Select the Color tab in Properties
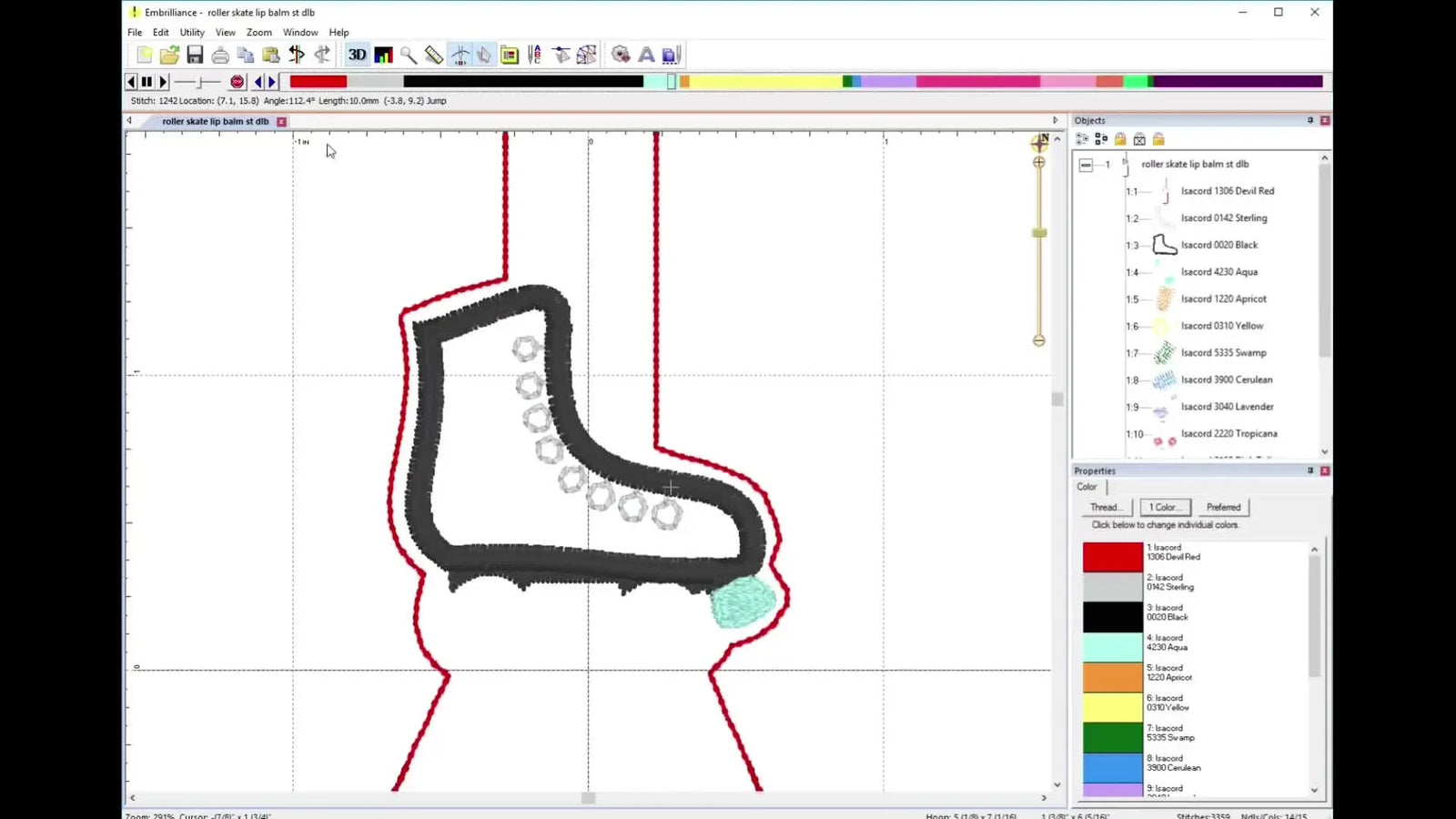Viewport: 1456px width, 819px height. pos(1087,487)
